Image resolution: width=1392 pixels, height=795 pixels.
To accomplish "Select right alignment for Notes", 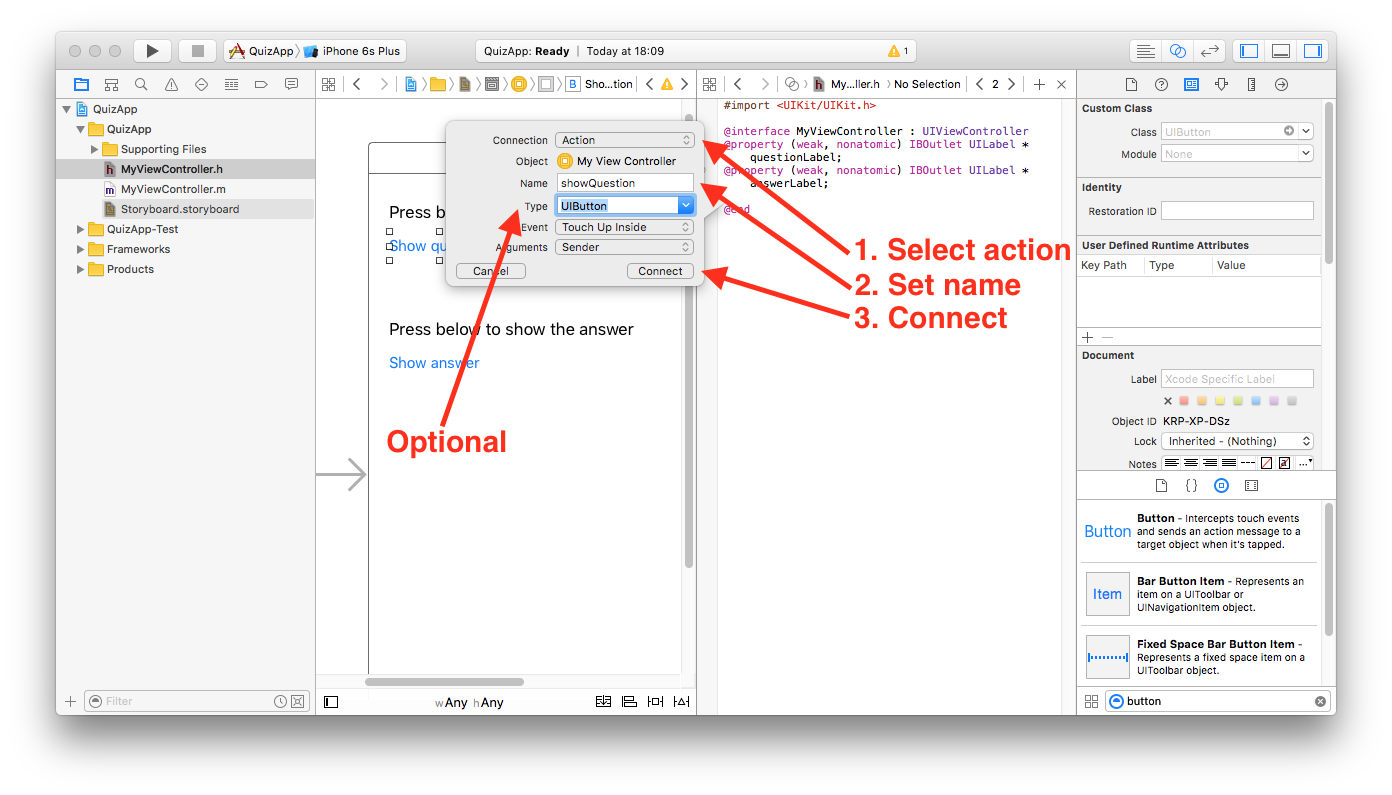I will click(x=1209, y=463).
